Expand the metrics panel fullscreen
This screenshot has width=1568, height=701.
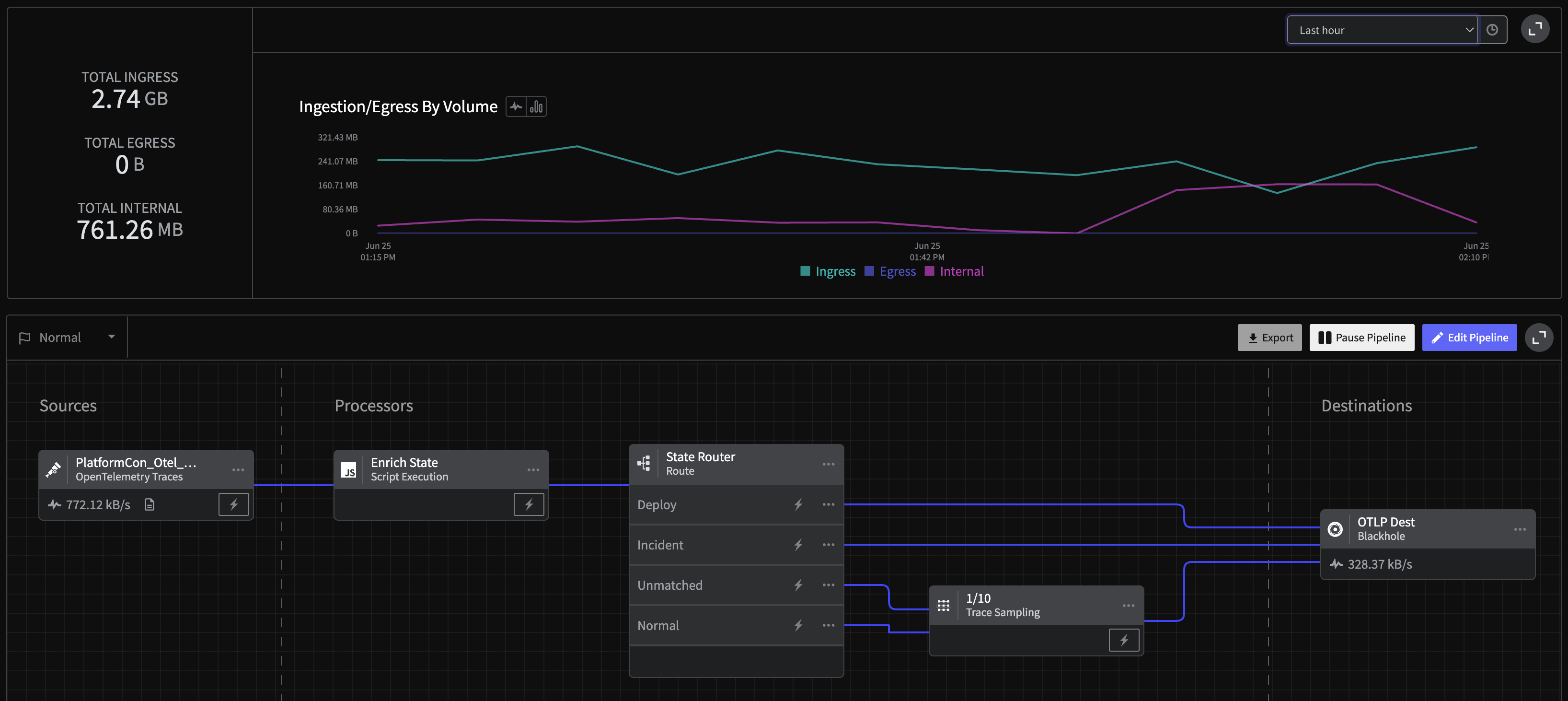1535,29
